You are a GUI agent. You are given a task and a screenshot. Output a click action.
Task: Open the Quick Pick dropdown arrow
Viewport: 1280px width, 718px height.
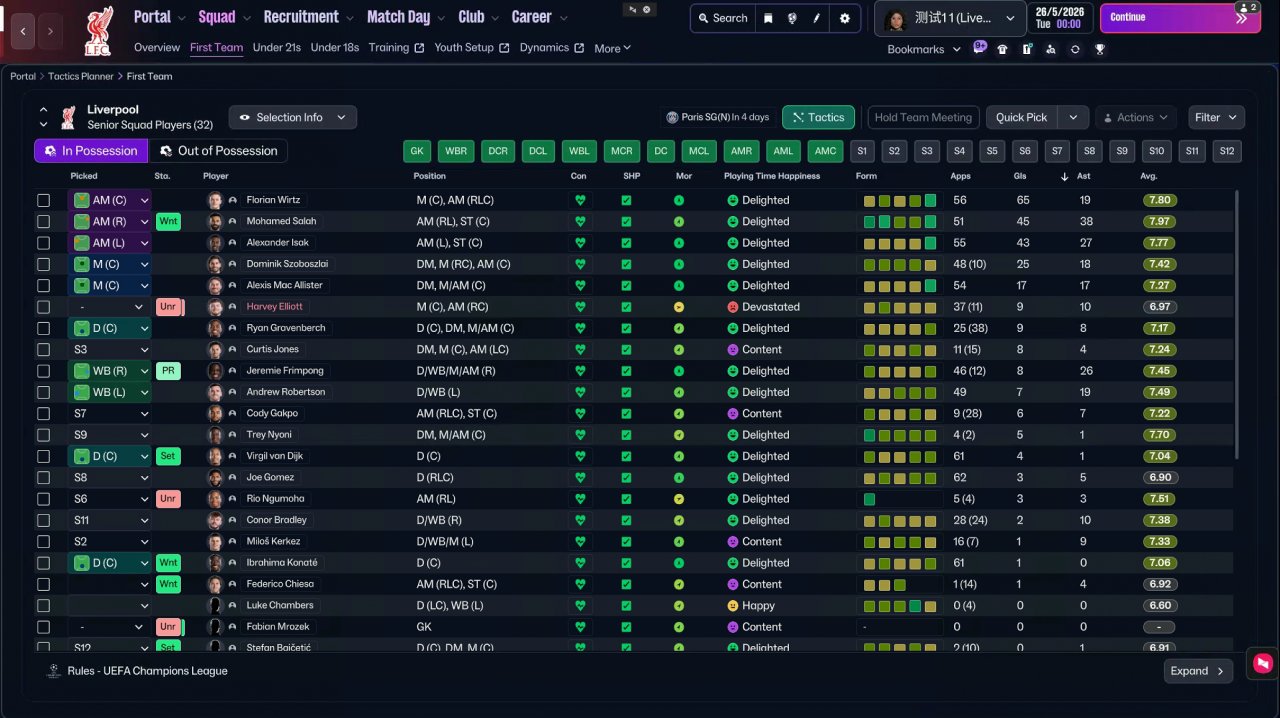coord(1073,117)
